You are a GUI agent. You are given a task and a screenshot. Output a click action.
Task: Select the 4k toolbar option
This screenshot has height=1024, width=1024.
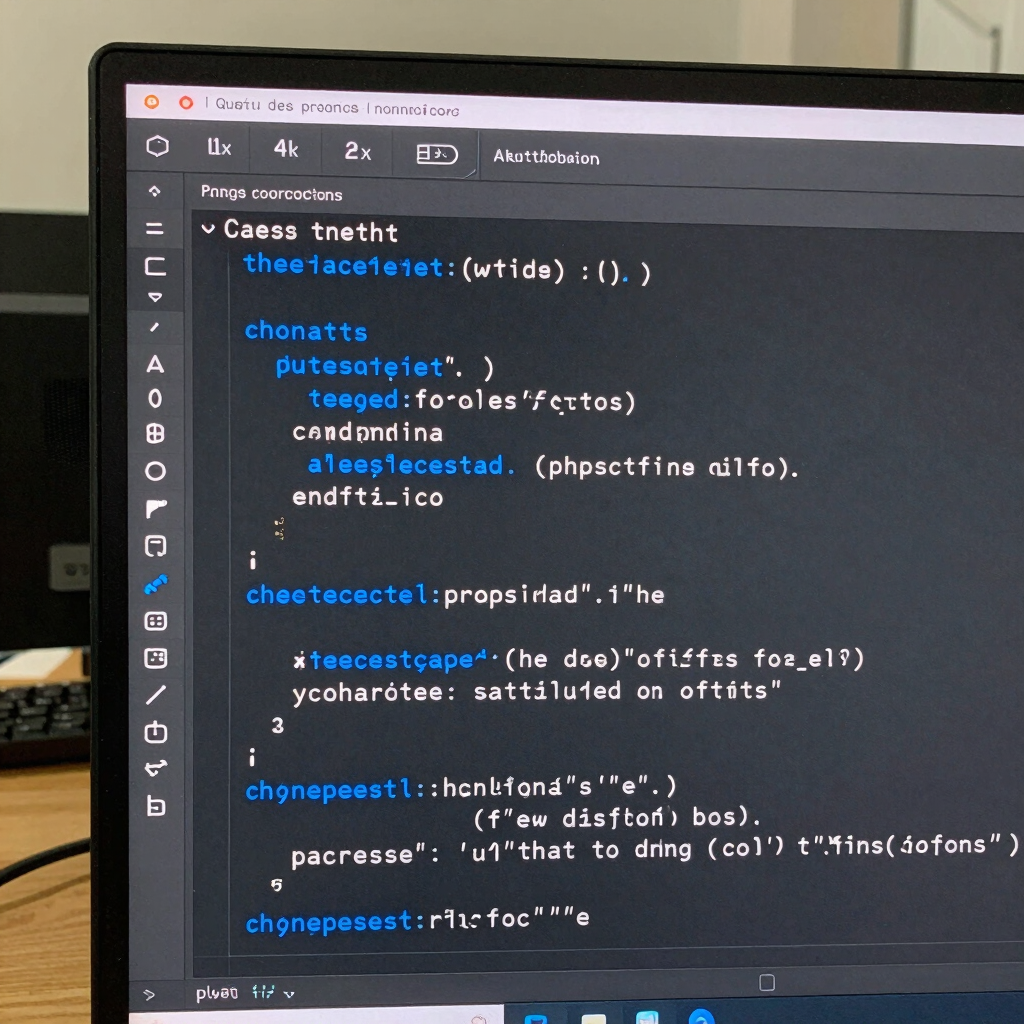[286, 149]
